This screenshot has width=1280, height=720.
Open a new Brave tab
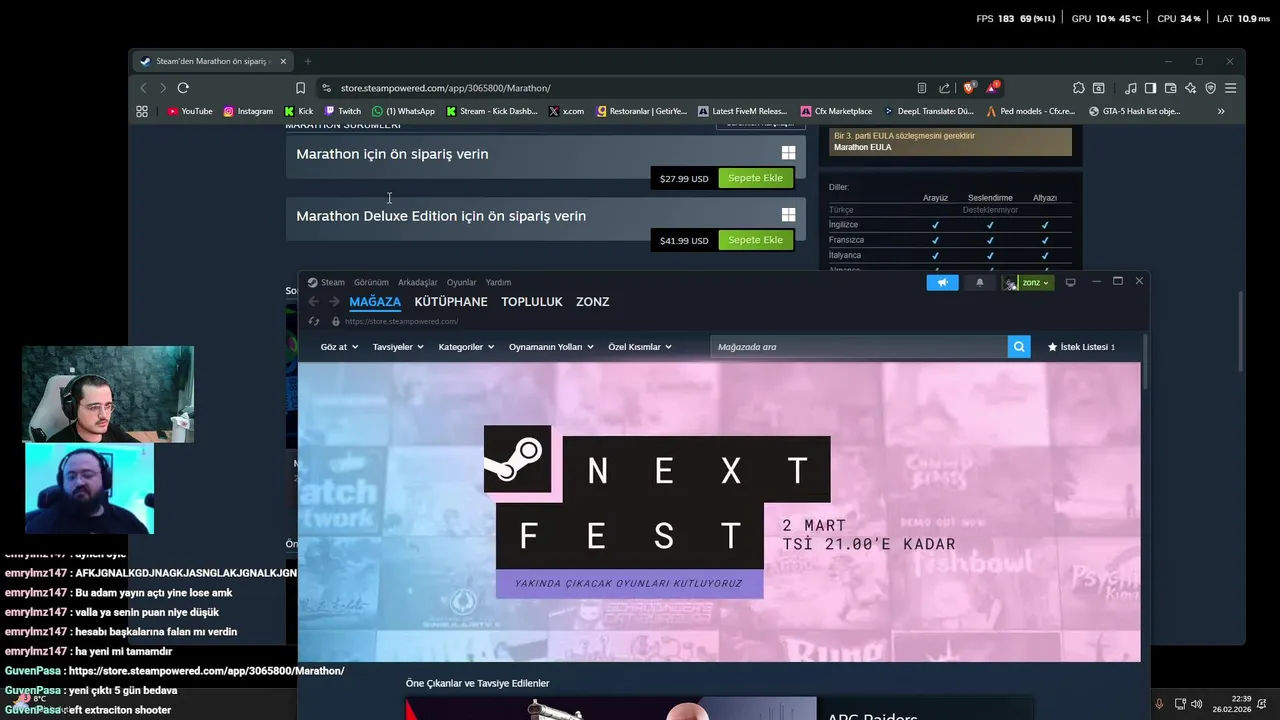click(307, 61)
